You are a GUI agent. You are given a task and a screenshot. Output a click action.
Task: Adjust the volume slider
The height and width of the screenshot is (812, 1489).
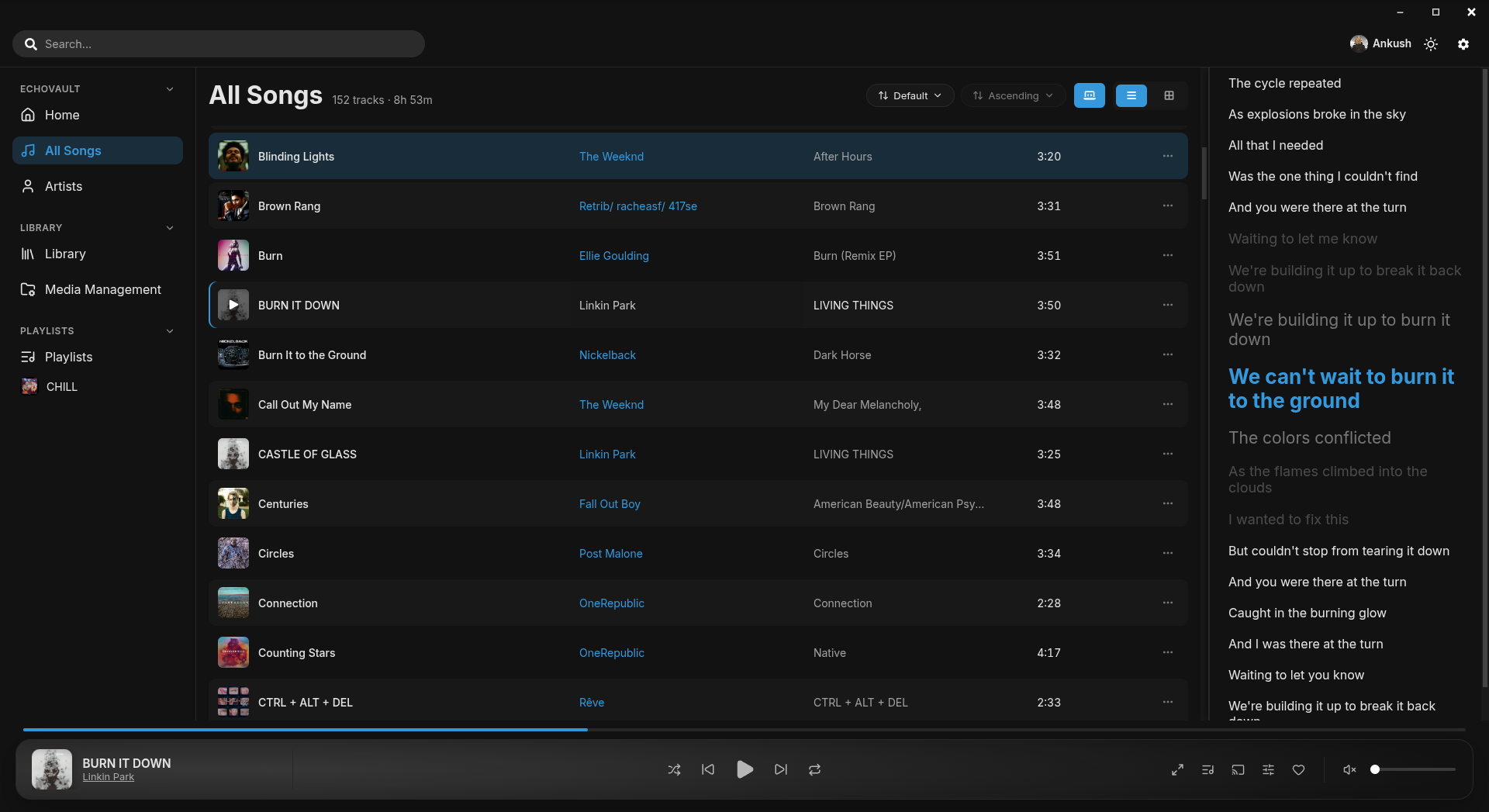tap(1415, 769)
